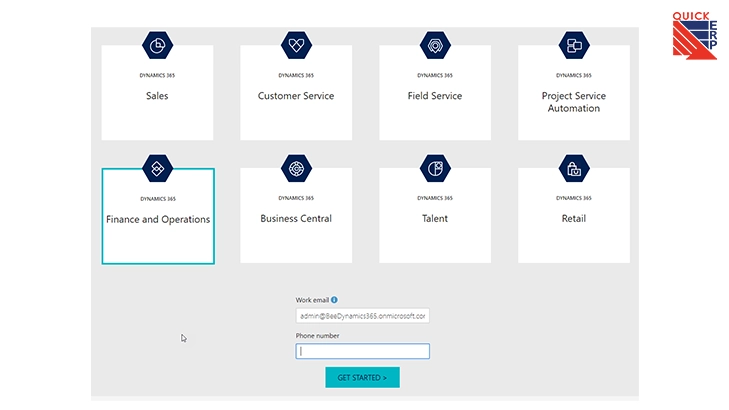Click 'DYNAMICS 365' text above Retail
Screen dimensions: 729x410
[x=574, y=198]
